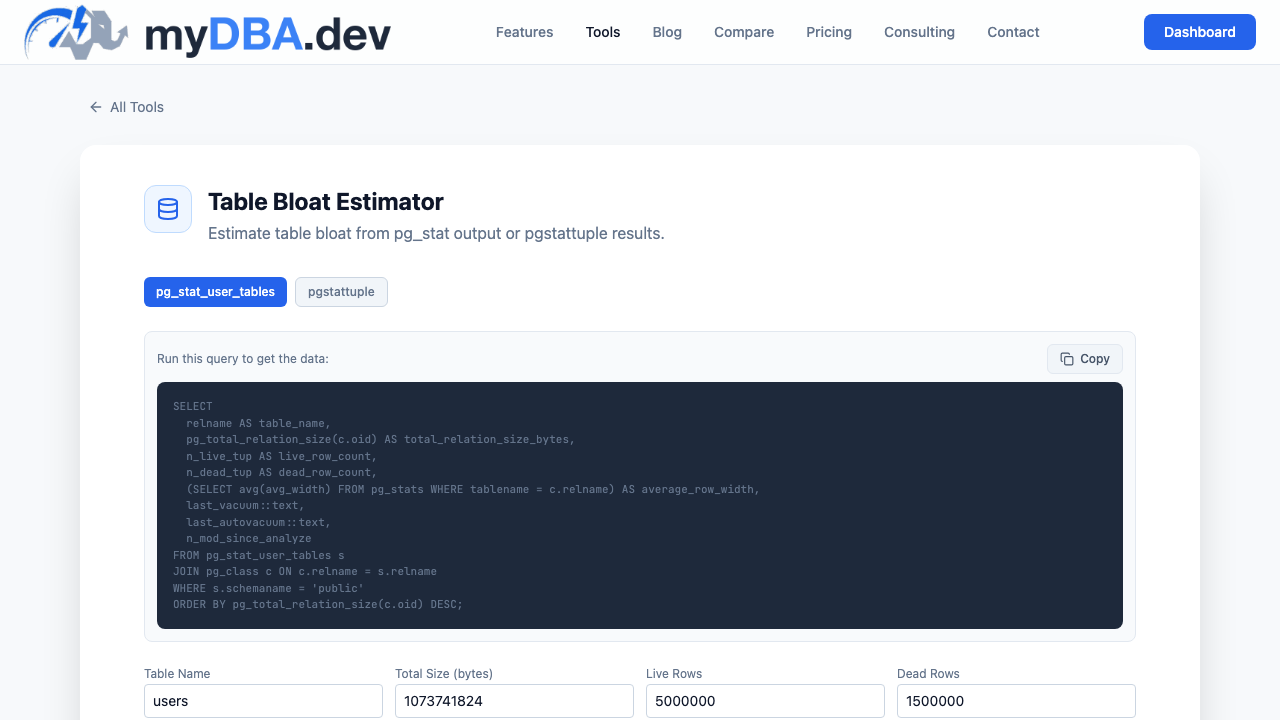The image size is (1280, 720).
Task: Focus the Live Rows input field
Action: 765,701
